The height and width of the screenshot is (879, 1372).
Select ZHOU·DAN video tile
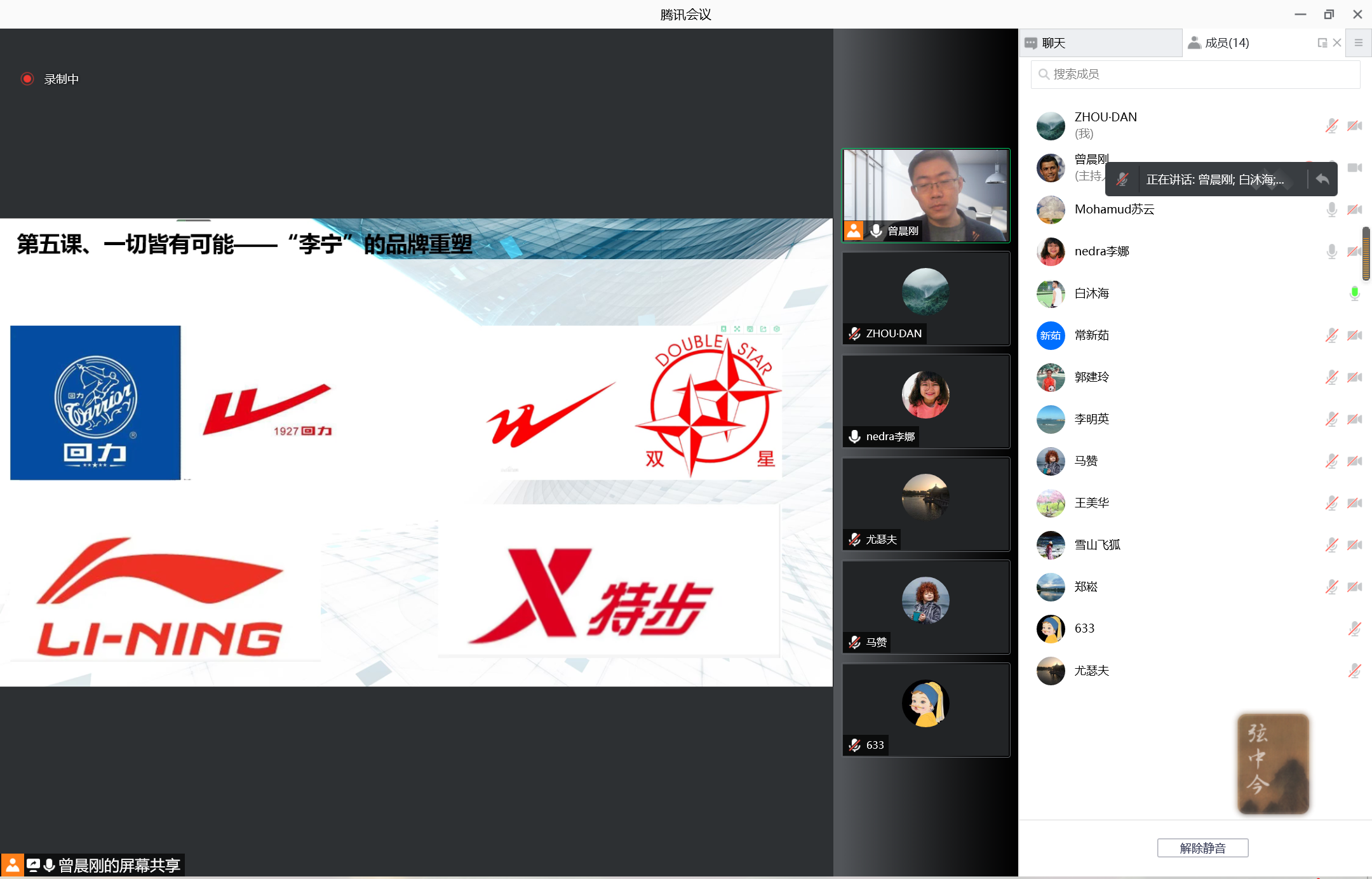point(925,299)
